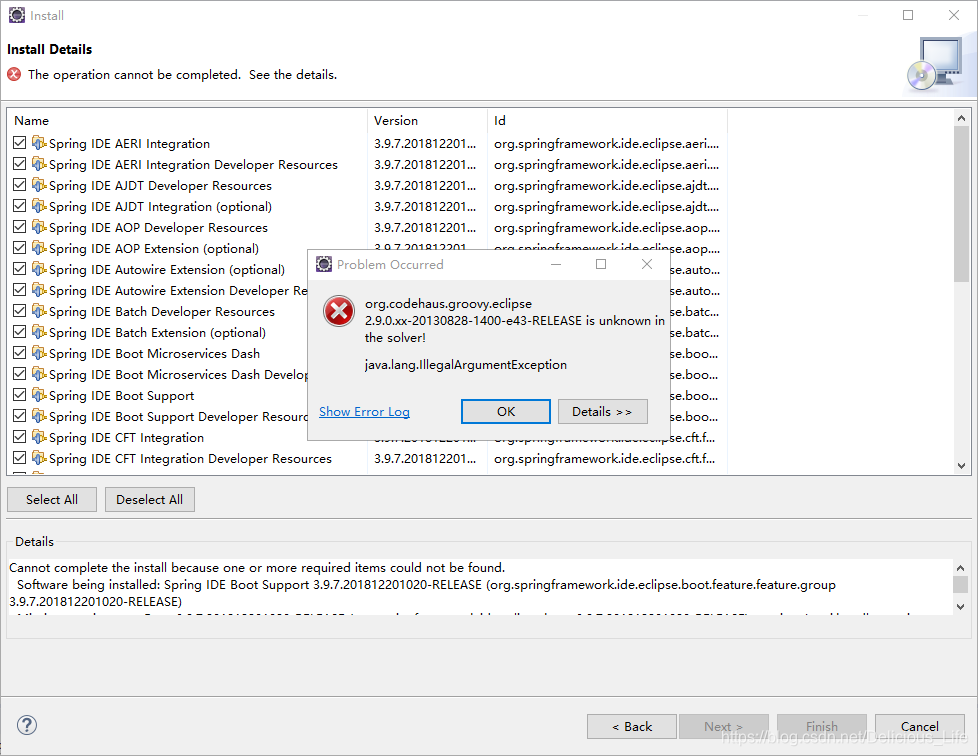Screen dimensions: 978x756
Task: Select the Spring IDE Boot Microservices Dash Developer row
Action: click(x=178, y=374)
